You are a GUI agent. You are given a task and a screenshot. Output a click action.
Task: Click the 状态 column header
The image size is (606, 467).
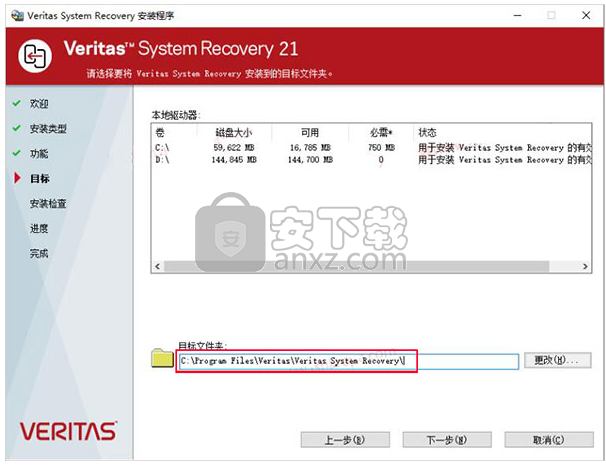click(427, 133)
